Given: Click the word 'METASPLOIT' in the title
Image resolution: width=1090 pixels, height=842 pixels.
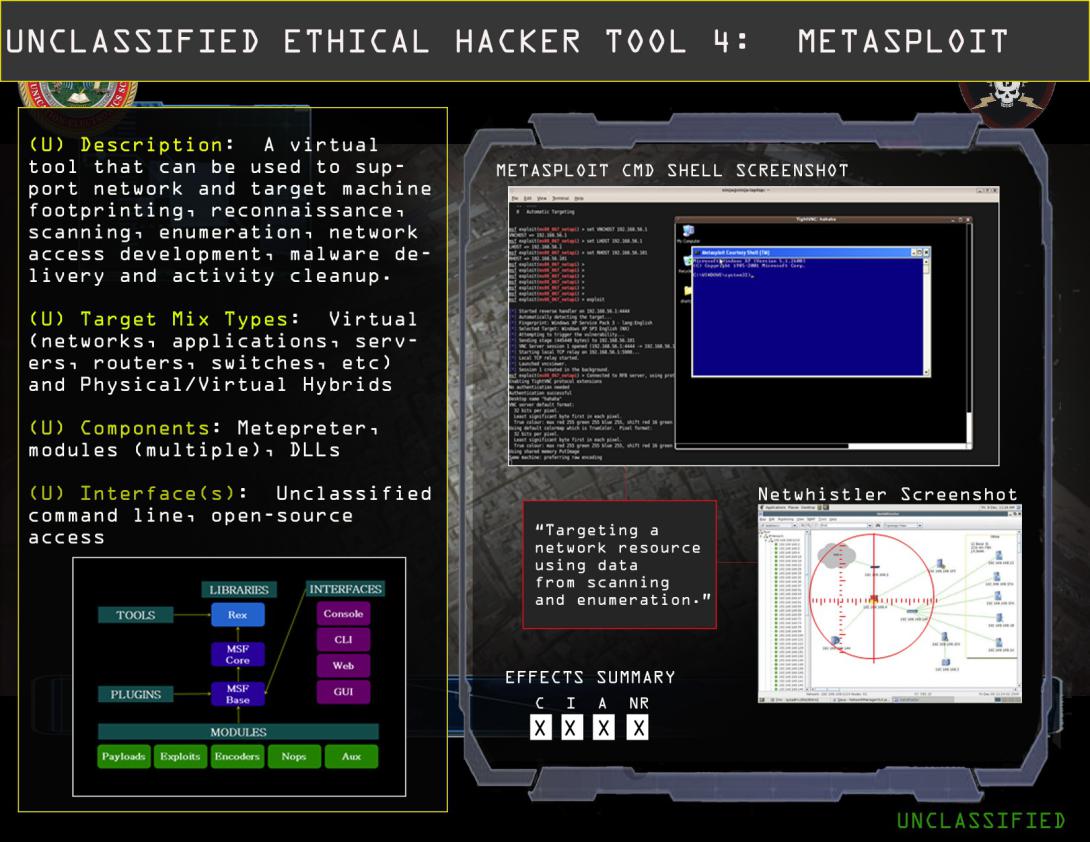Looking at the screenshot, I should [x=903, y=42].
